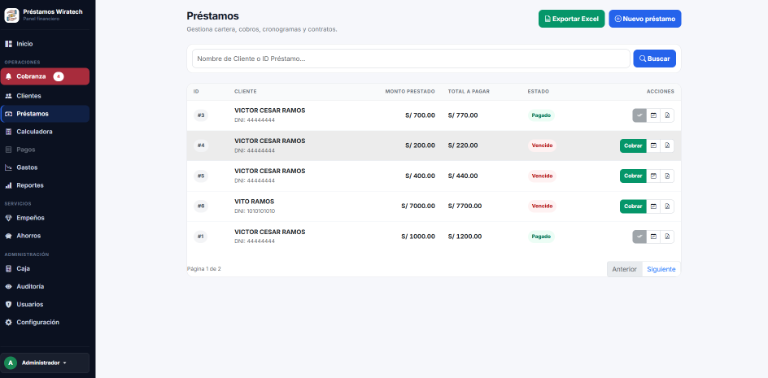This screenshot has width=768, height=378.
Task: Click the VITO RAMOS client name
Action: pos(254,201)
